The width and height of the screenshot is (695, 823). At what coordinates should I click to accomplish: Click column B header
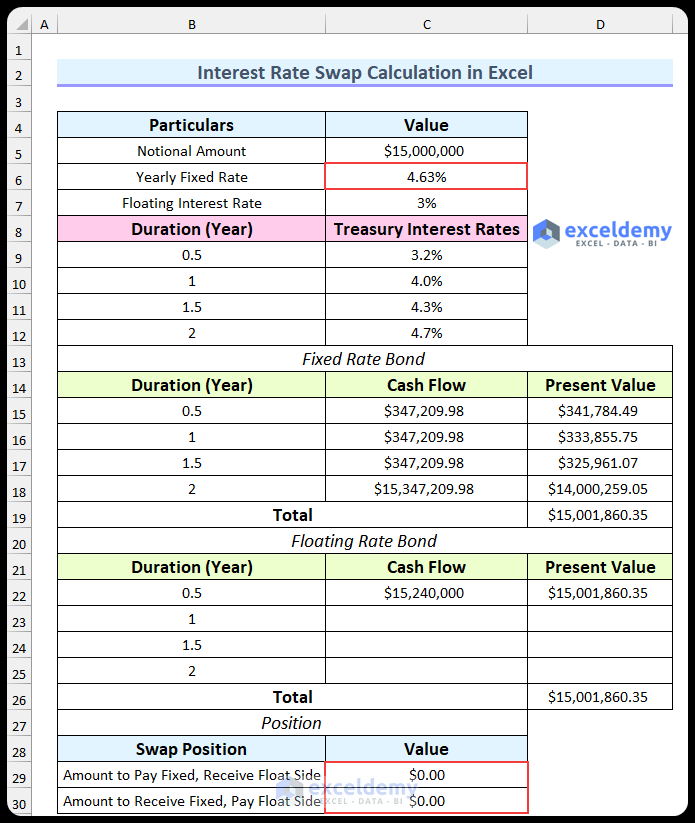point(191,23)
